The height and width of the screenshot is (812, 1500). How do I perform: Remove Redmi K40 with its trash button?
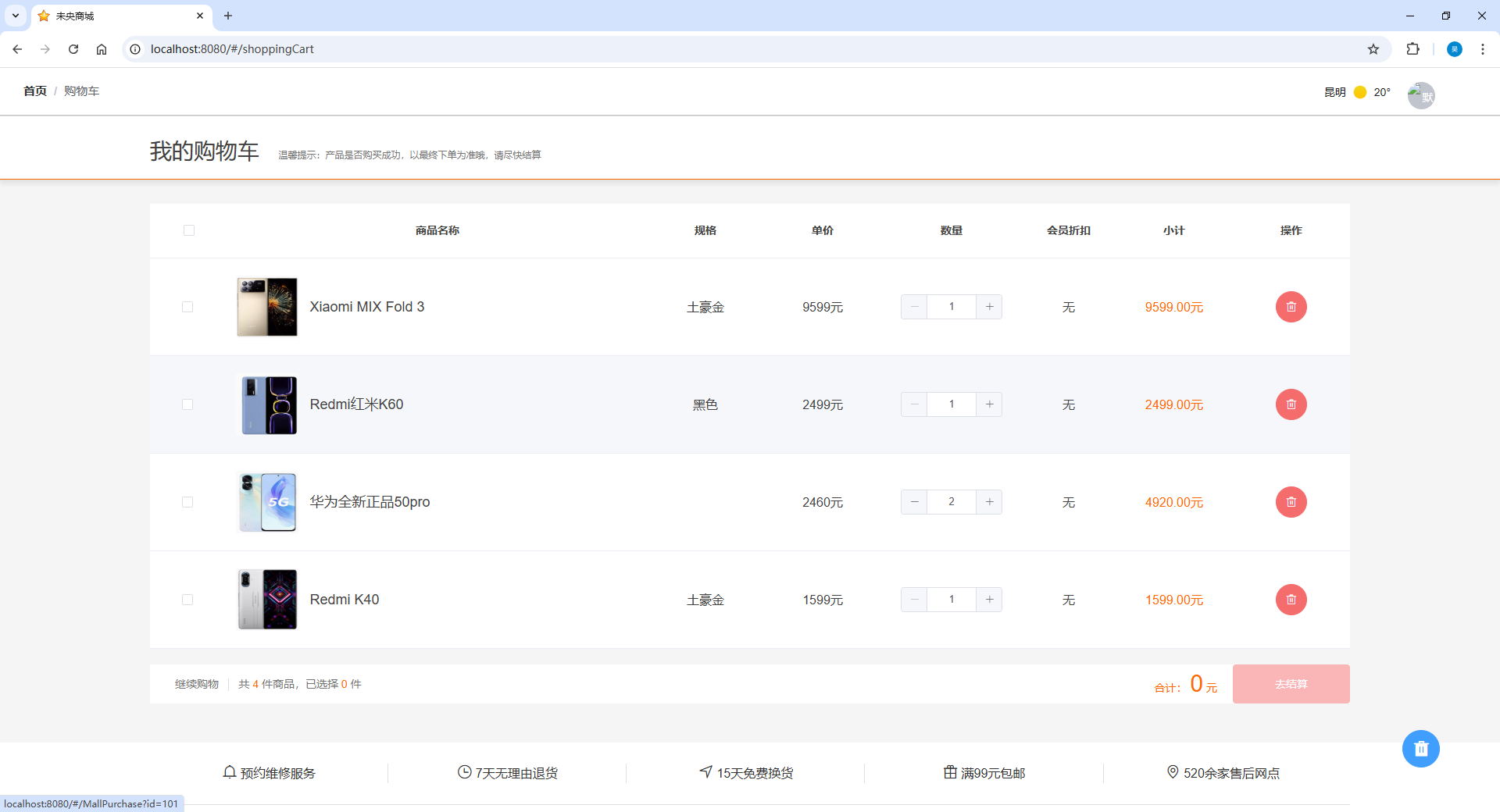(x=1291, y=600)
